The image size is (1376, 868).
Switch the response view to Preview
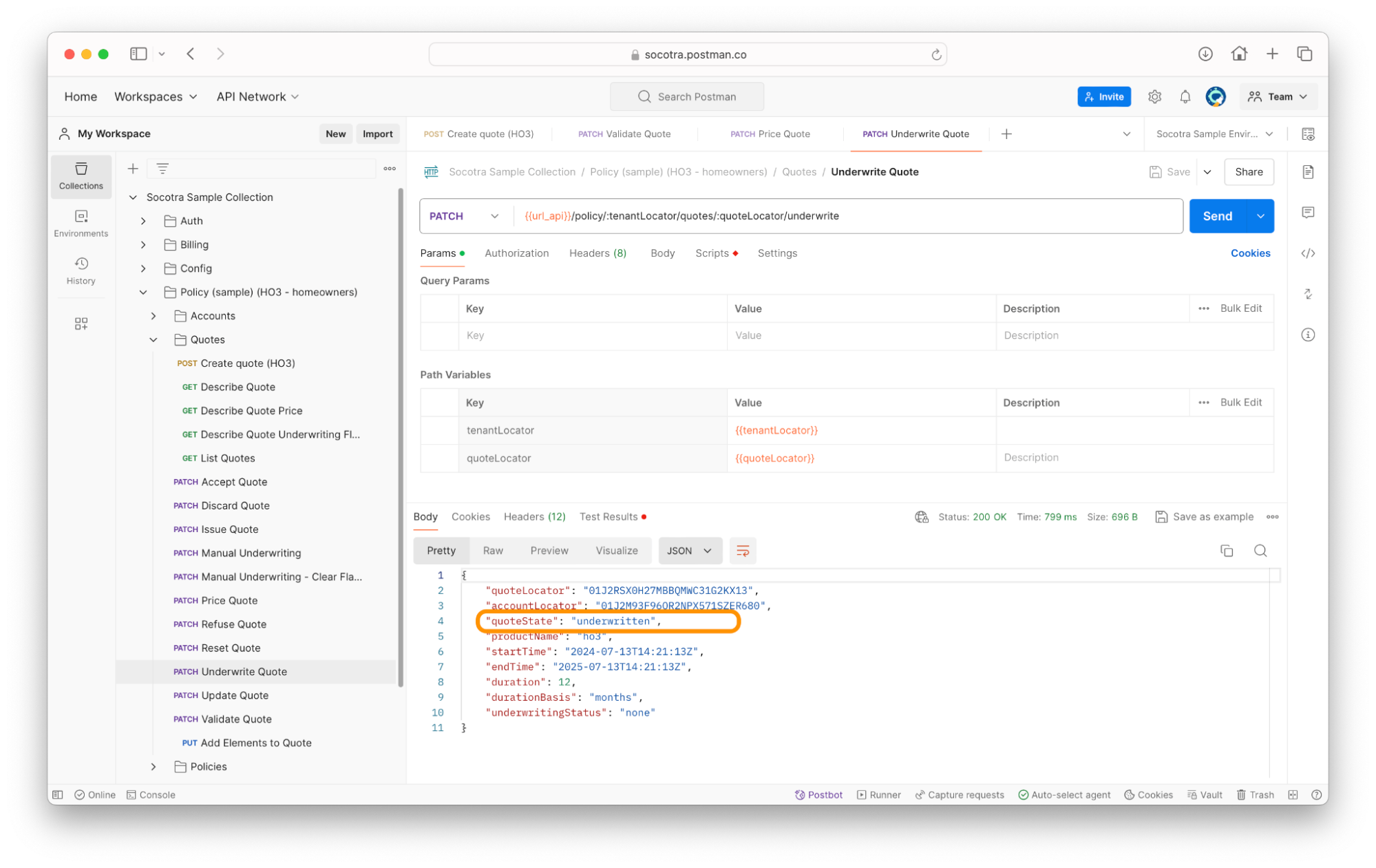click(549, 551)
